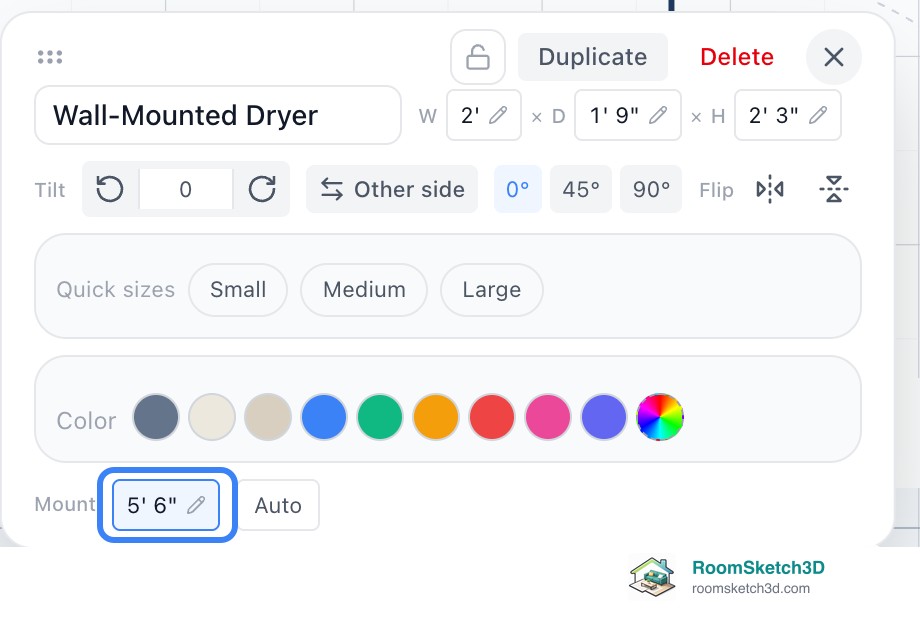Edit the width value 2'

(x=483, y=115)
